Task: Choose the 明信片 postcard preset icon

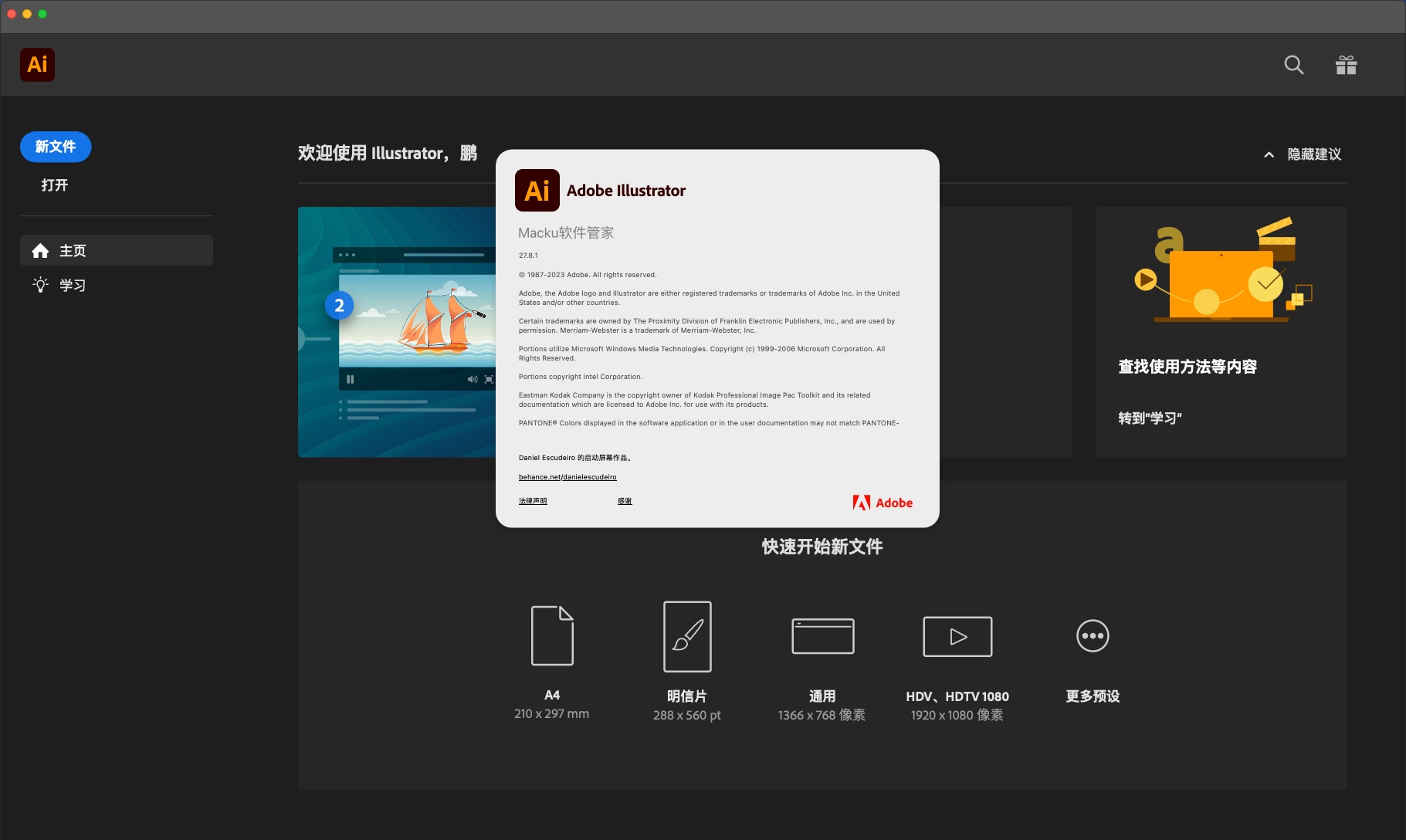Action: pos(687,636)
